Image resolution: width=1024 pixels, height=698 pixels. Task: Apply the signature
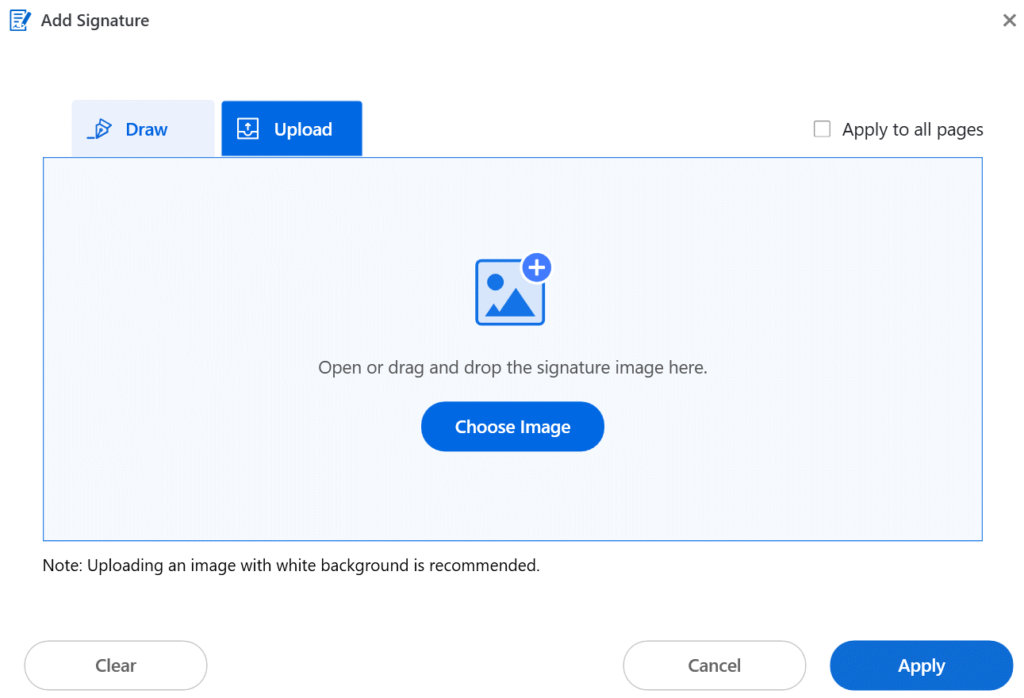click(921, 666)
